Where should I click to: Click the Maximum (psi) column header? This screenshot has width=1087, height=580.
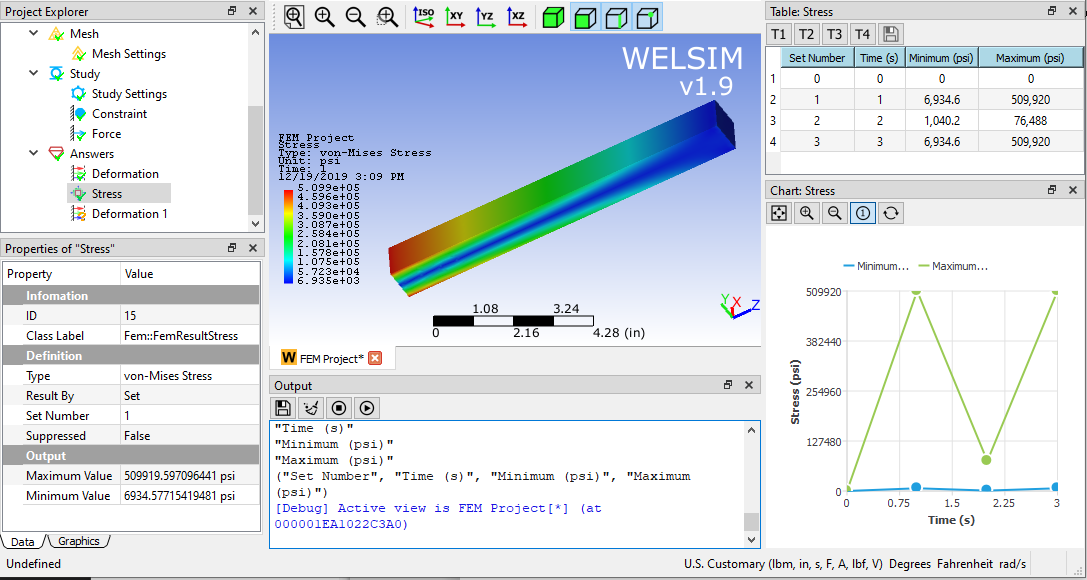[x=1031, y=58]
